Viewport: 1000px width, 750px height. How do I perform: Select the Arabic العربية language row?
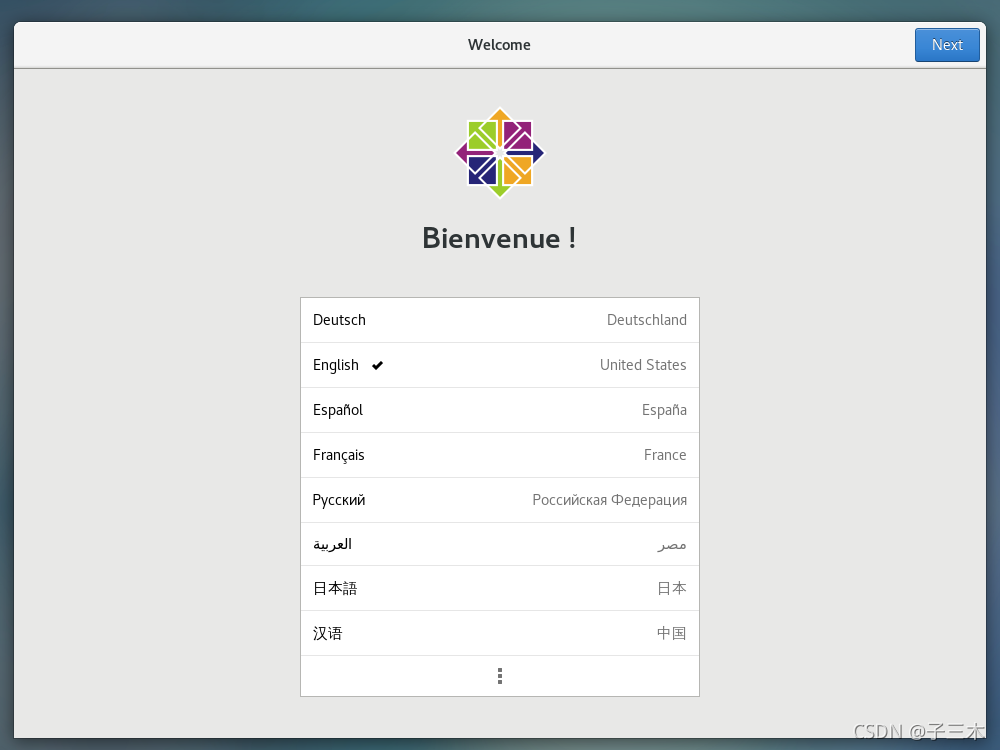click(x=499, y=544)
